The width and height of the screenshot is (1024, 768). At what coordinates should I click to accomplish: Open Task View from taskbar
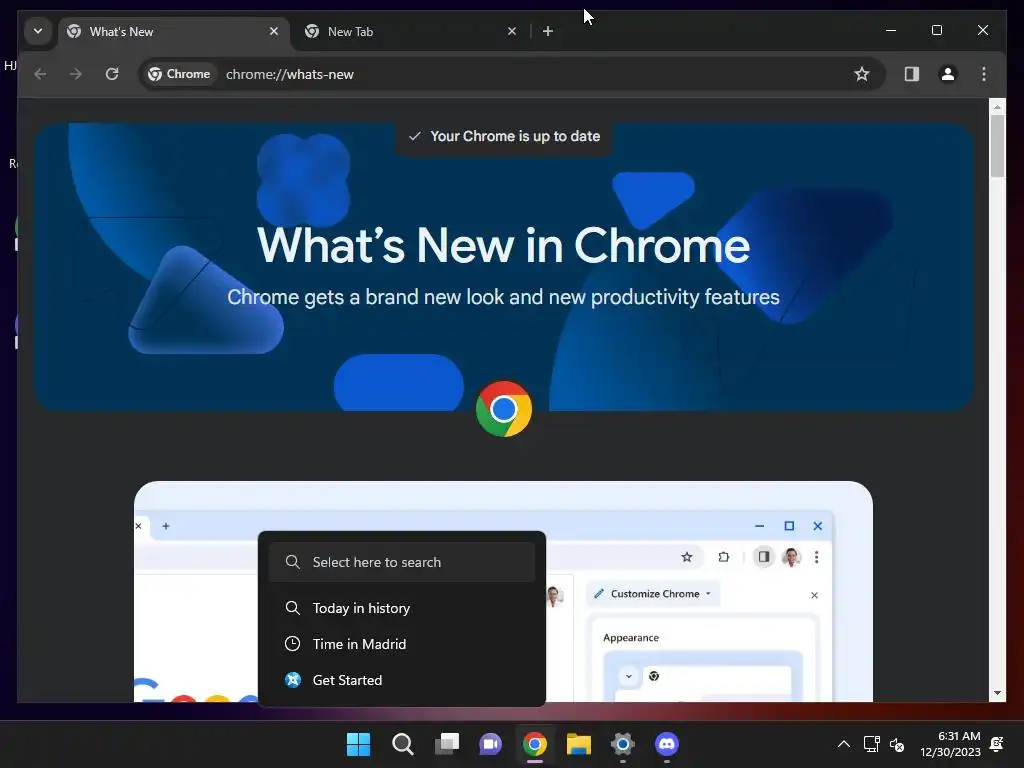coord(447,744)
